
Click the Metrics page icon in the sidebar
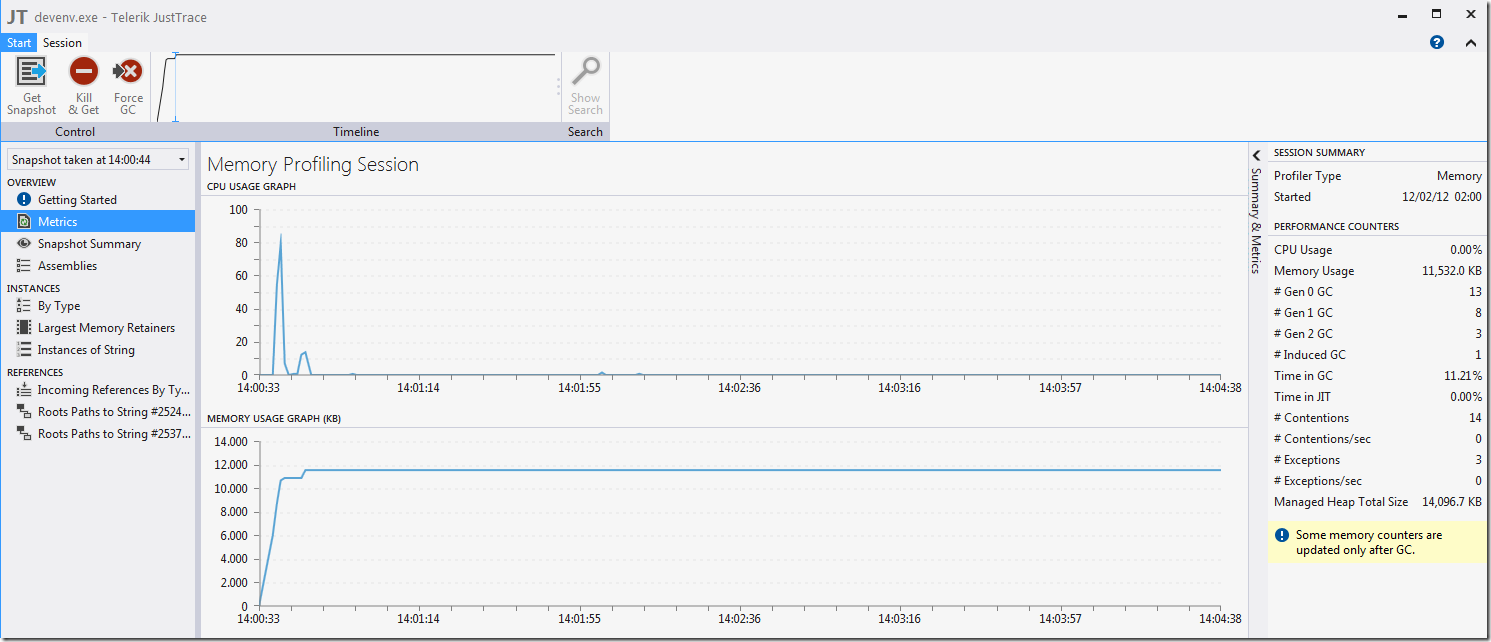(24, 222)
